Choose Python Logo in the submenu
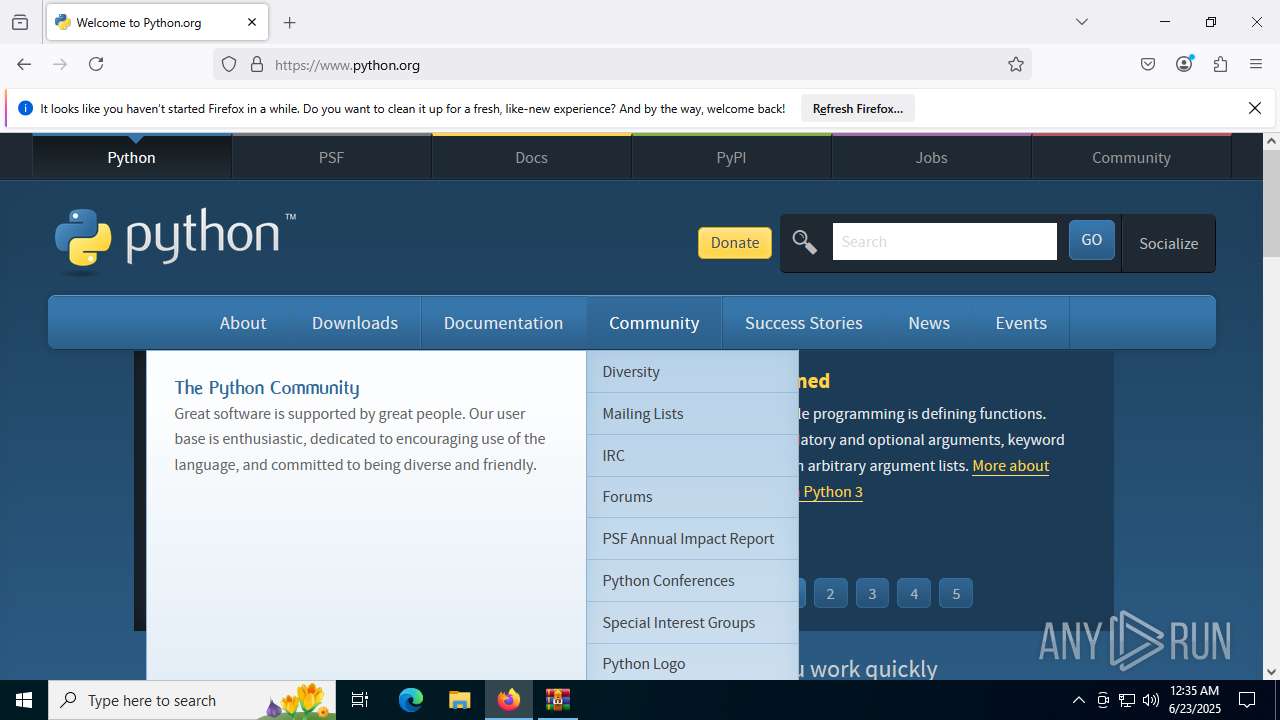The height and width of the screenshot is (720, 1280). [692, 662]
